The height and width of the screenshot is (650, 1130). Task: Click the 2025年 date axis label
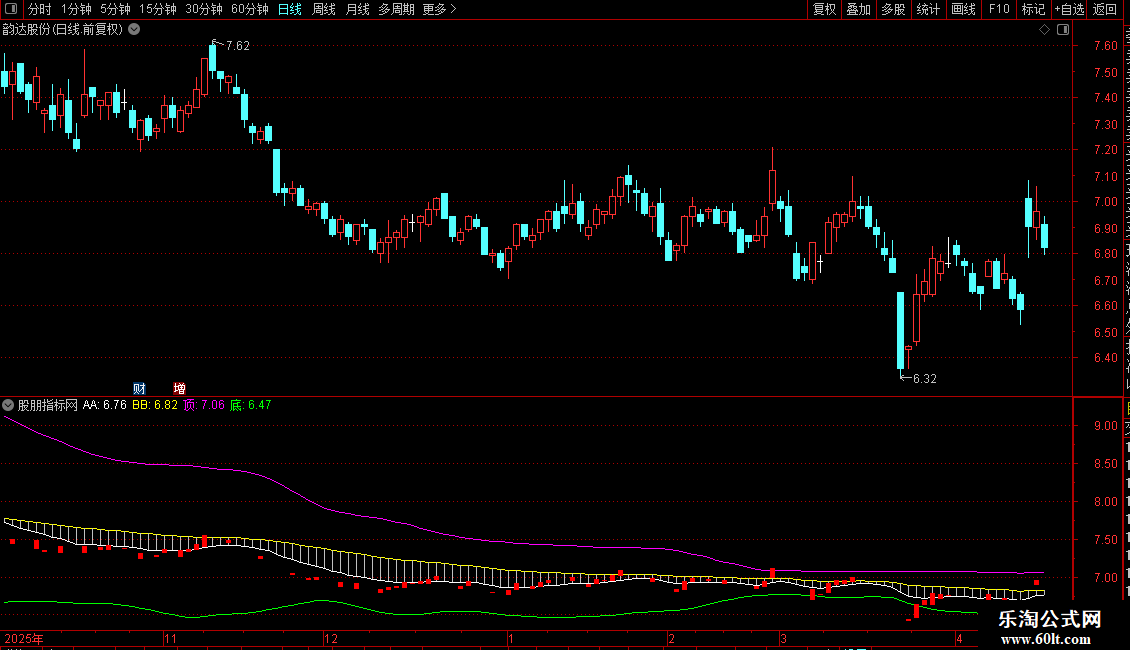24,638
